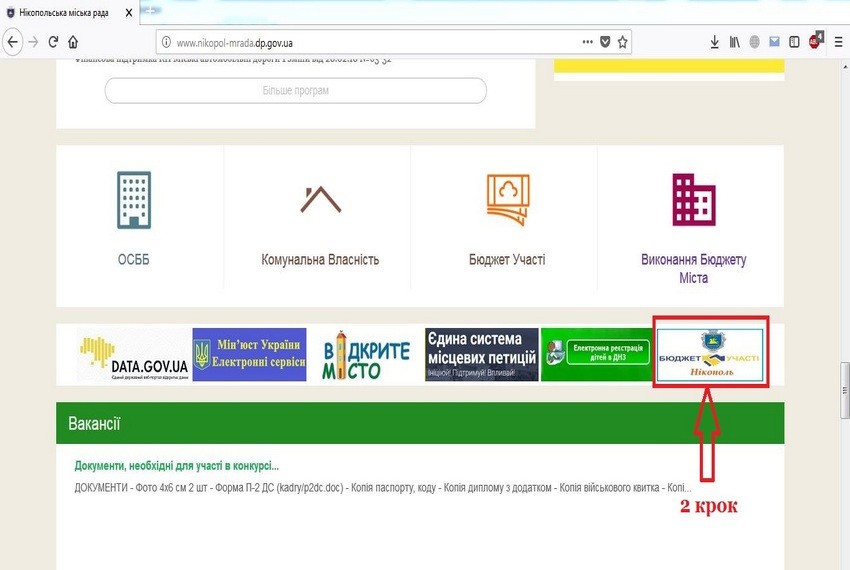Open a new browser tab

[x=151, y=11]
